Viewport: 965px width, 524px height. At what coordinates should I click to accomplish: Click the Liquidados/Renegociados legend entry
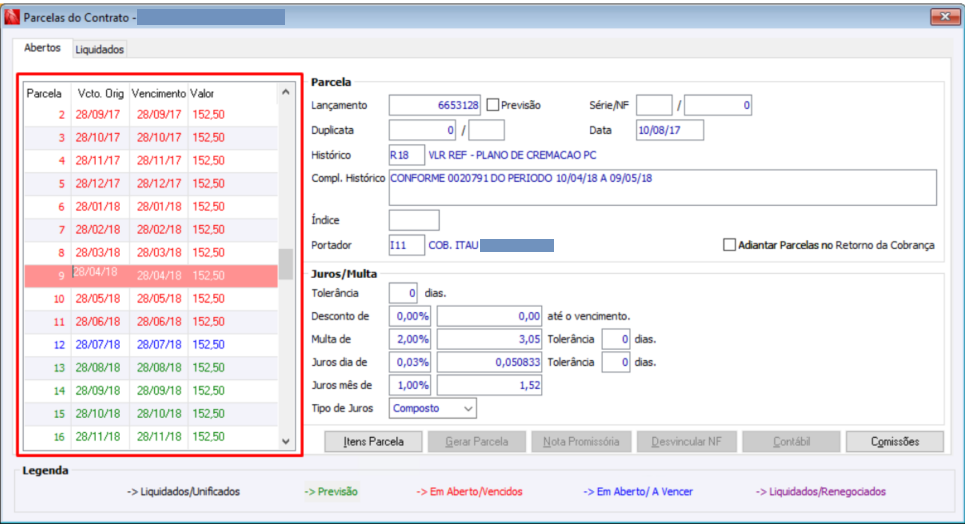(821, 491)
